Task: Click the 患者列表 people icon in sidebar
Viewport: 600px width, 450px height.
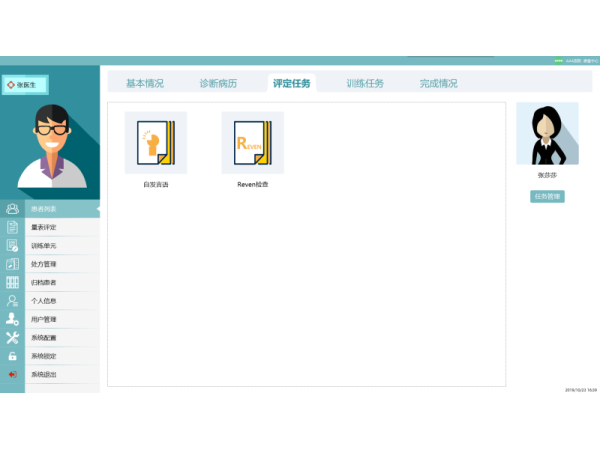Action: [12, 209]
